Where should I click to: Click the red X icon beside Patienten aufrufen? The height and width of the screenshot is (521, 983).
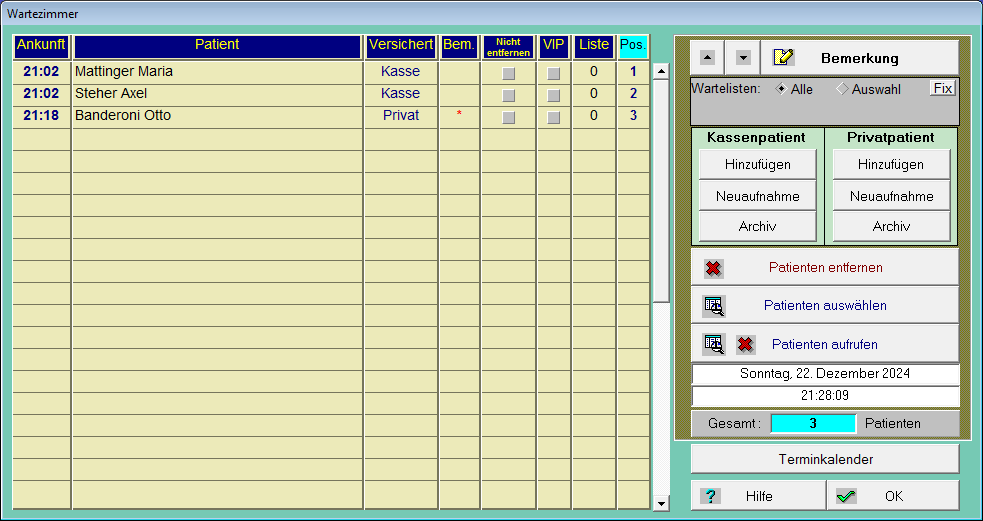tap(745, 345)
